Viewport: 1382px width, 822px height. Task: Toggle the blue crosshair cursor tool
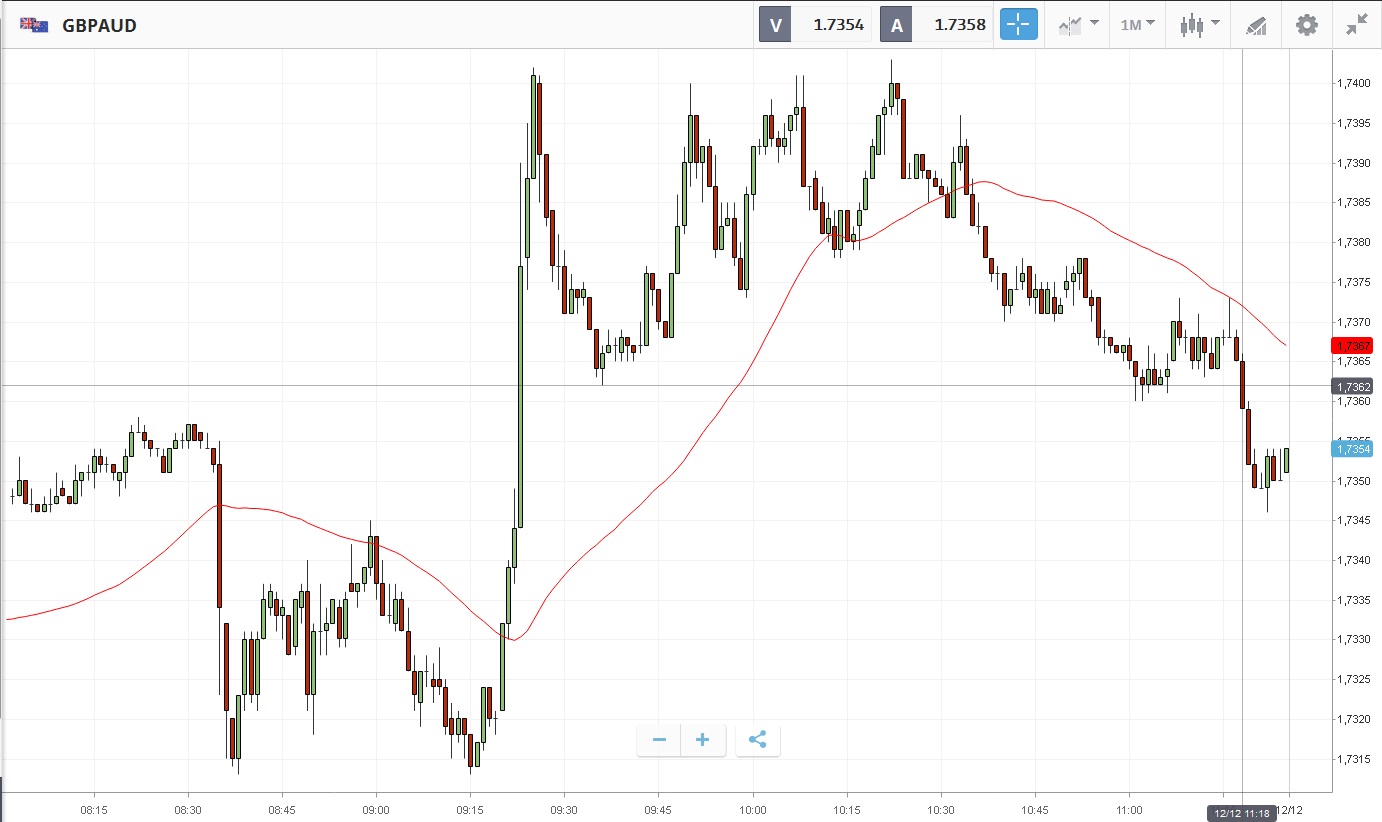[x=1019, y=25]
